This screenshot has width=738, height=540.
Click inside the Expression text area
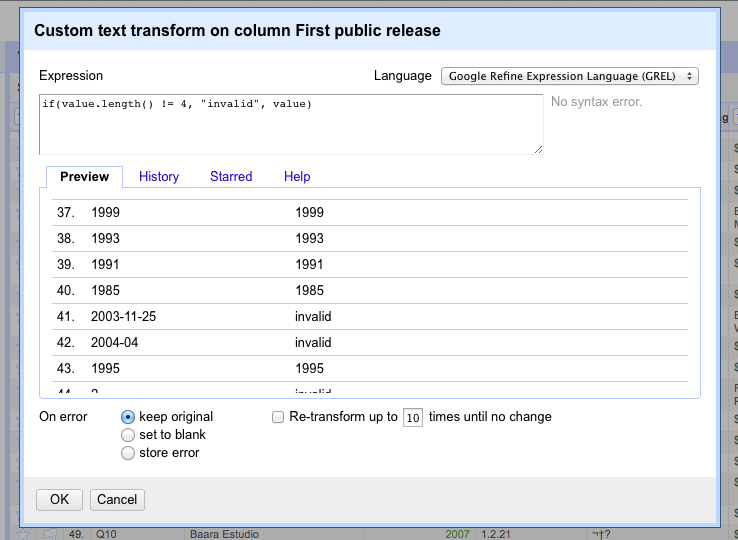tap(290, 124)
